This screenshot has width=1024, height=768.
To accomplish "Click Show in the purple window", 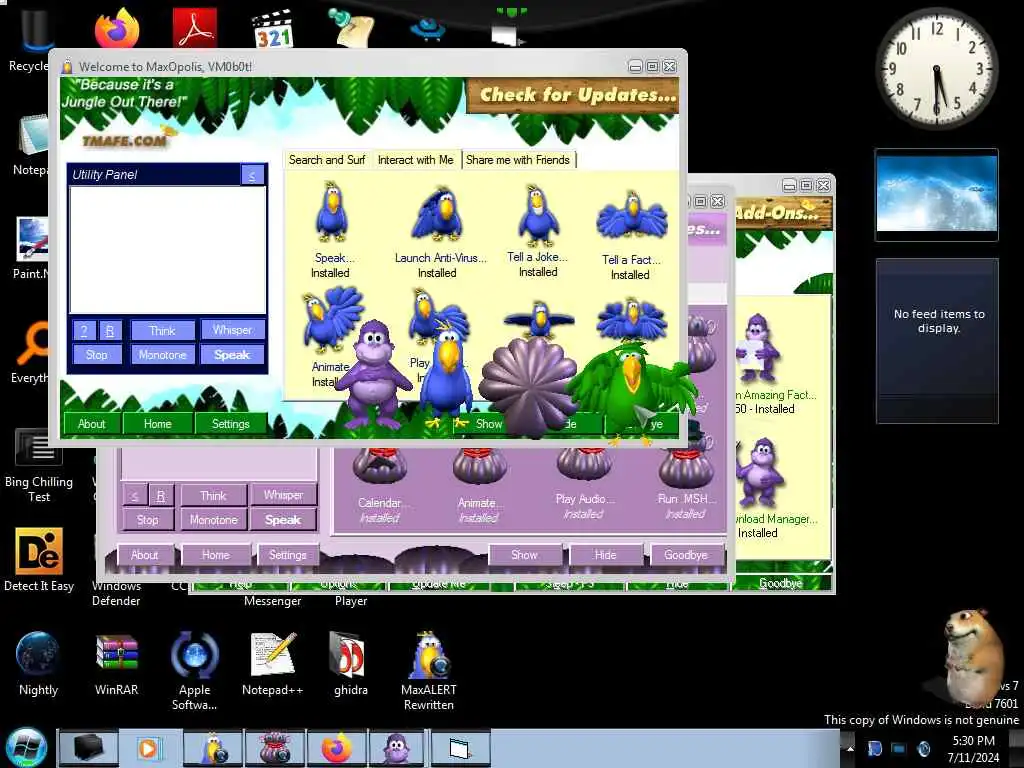I will (524, 554).
